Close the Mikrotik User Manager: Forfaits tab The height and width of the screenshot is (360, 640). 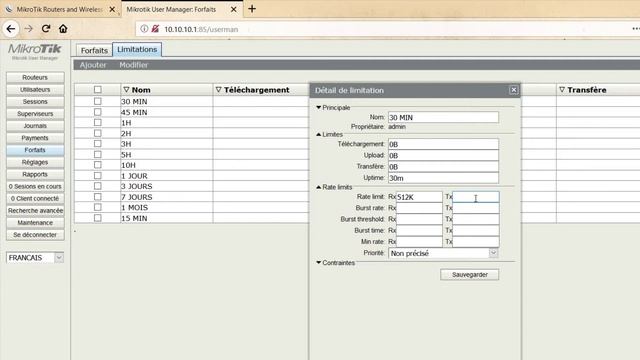pyautogui.click(x=233, y=9)
